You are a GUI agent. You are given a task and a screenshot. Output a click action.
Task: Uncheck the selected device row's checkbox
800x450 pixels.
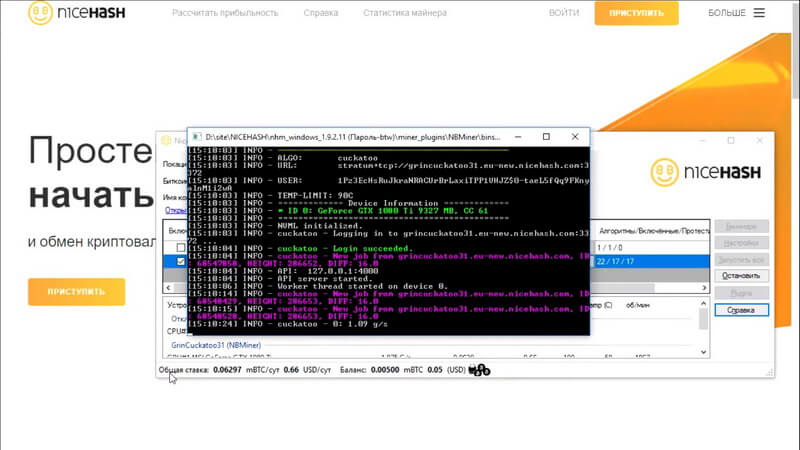(181, 261)
